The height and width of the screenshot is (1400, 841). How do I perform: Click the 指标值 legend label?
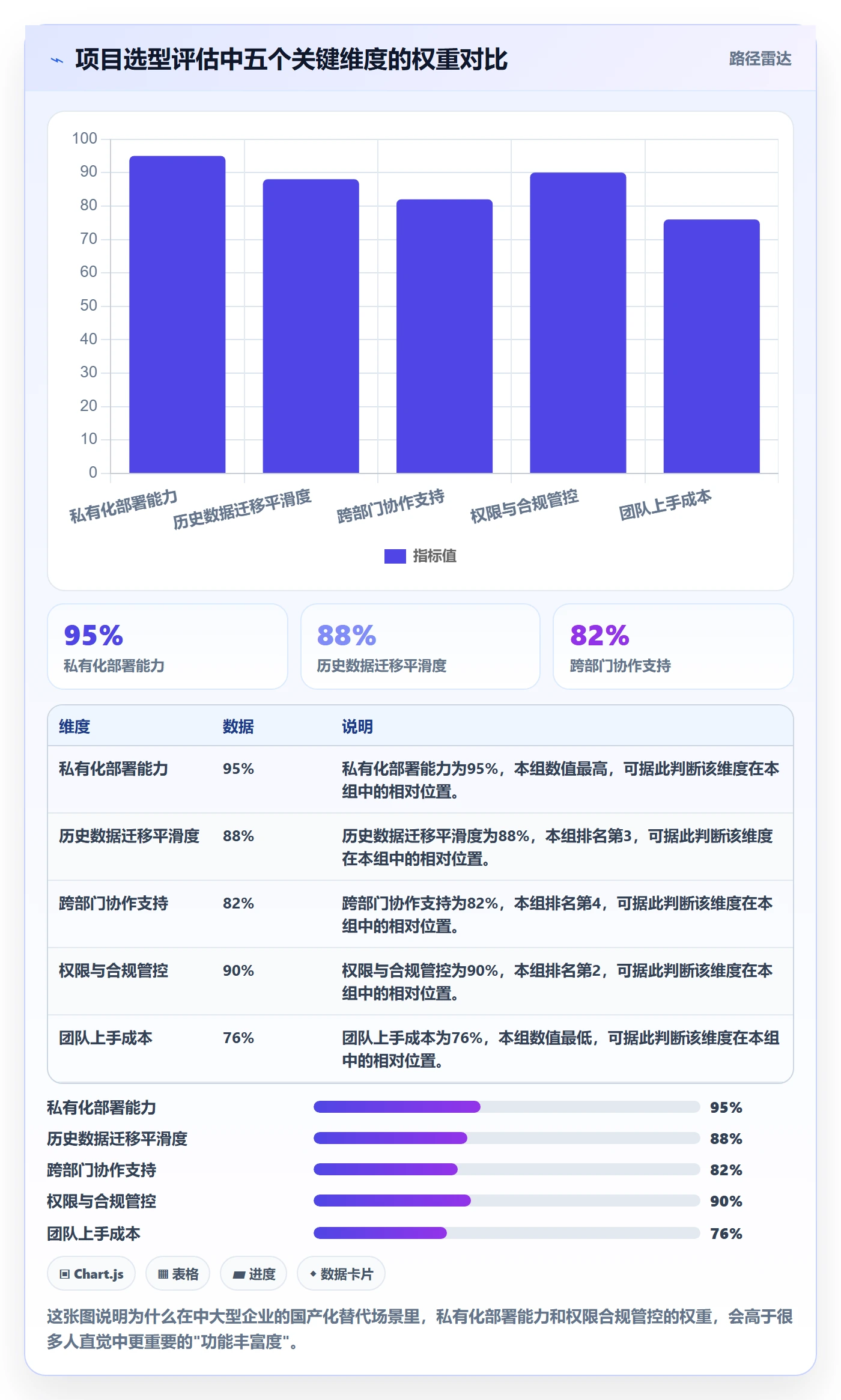click(x=434, y=556)
